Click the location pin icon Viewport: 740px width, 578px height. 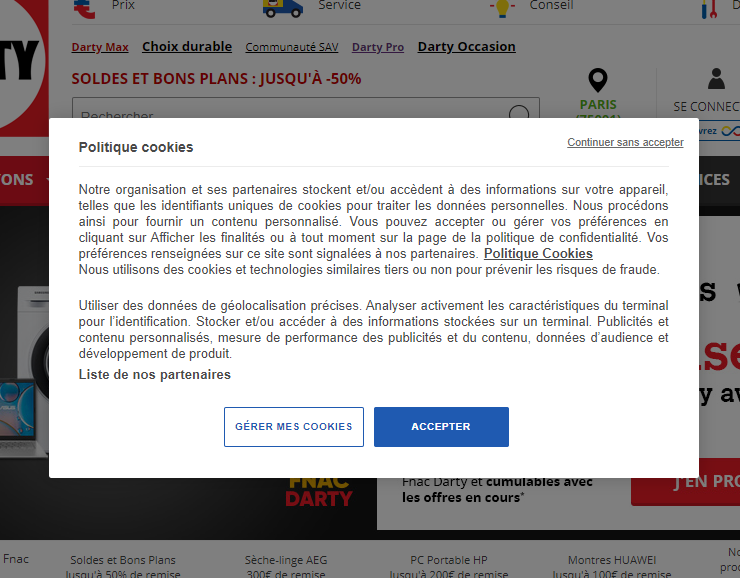598,80
